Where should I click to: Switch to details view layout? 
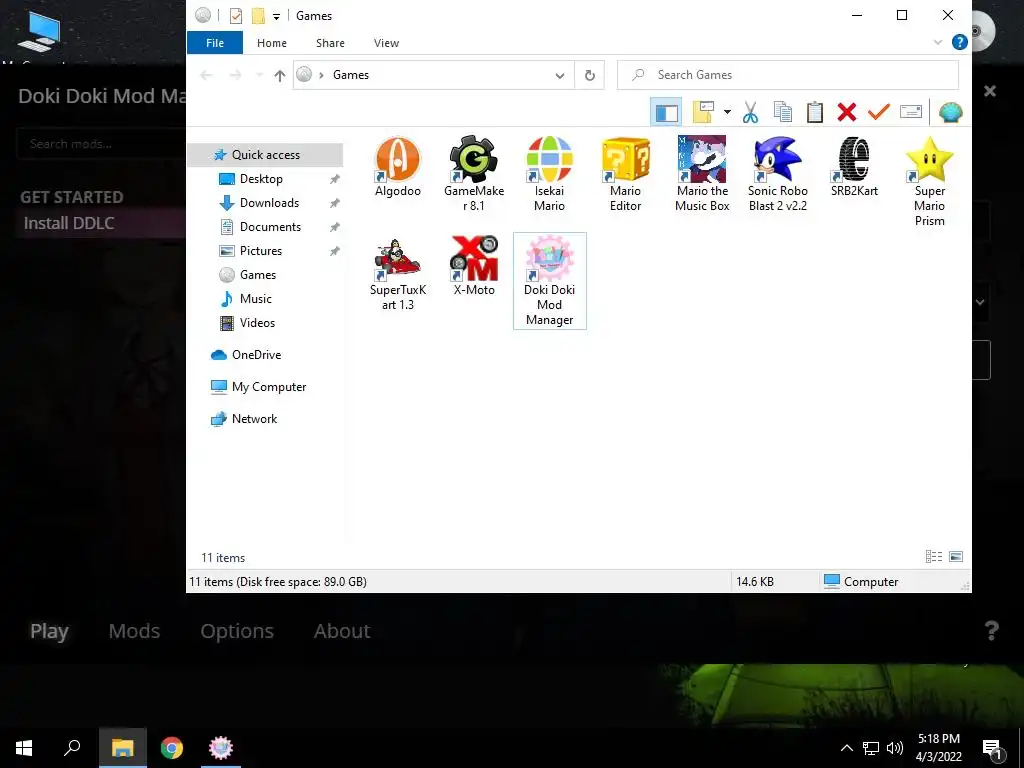click(934, 556)
